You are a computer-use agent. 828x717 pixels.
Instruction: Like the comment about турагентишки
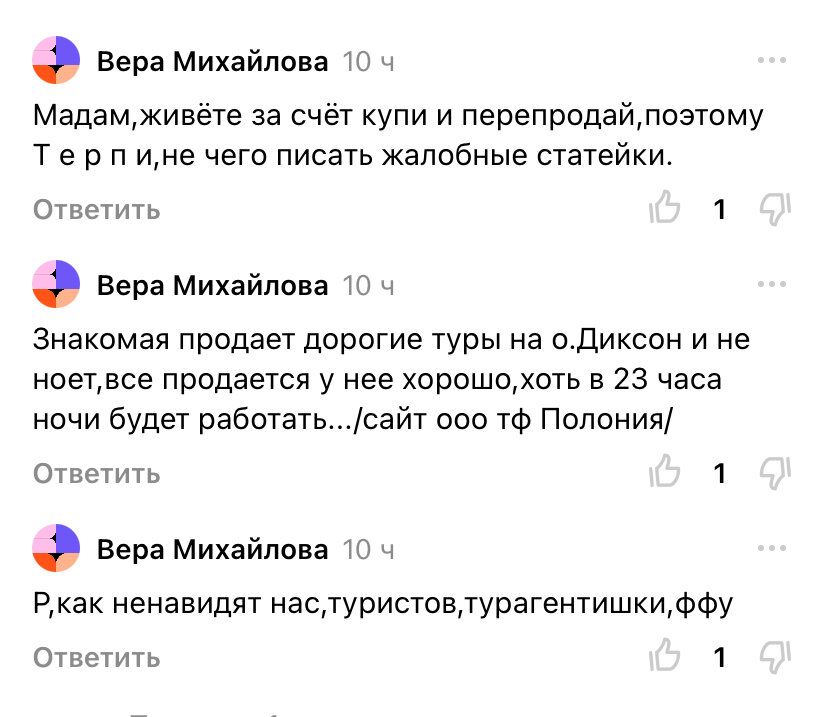[666, 658]
